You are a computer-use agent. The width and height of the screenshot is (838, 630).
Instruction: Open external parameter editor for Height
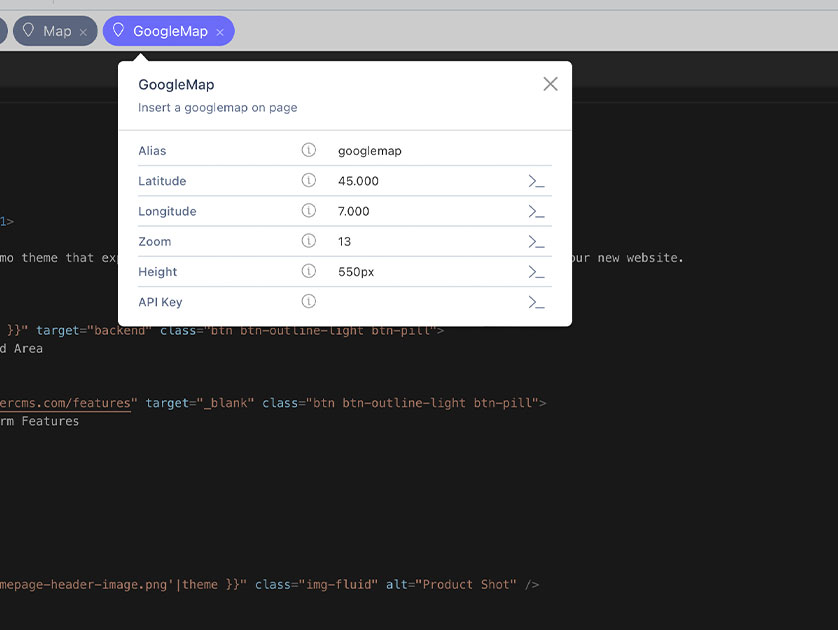pyautogui.click(x=536, y=272)
